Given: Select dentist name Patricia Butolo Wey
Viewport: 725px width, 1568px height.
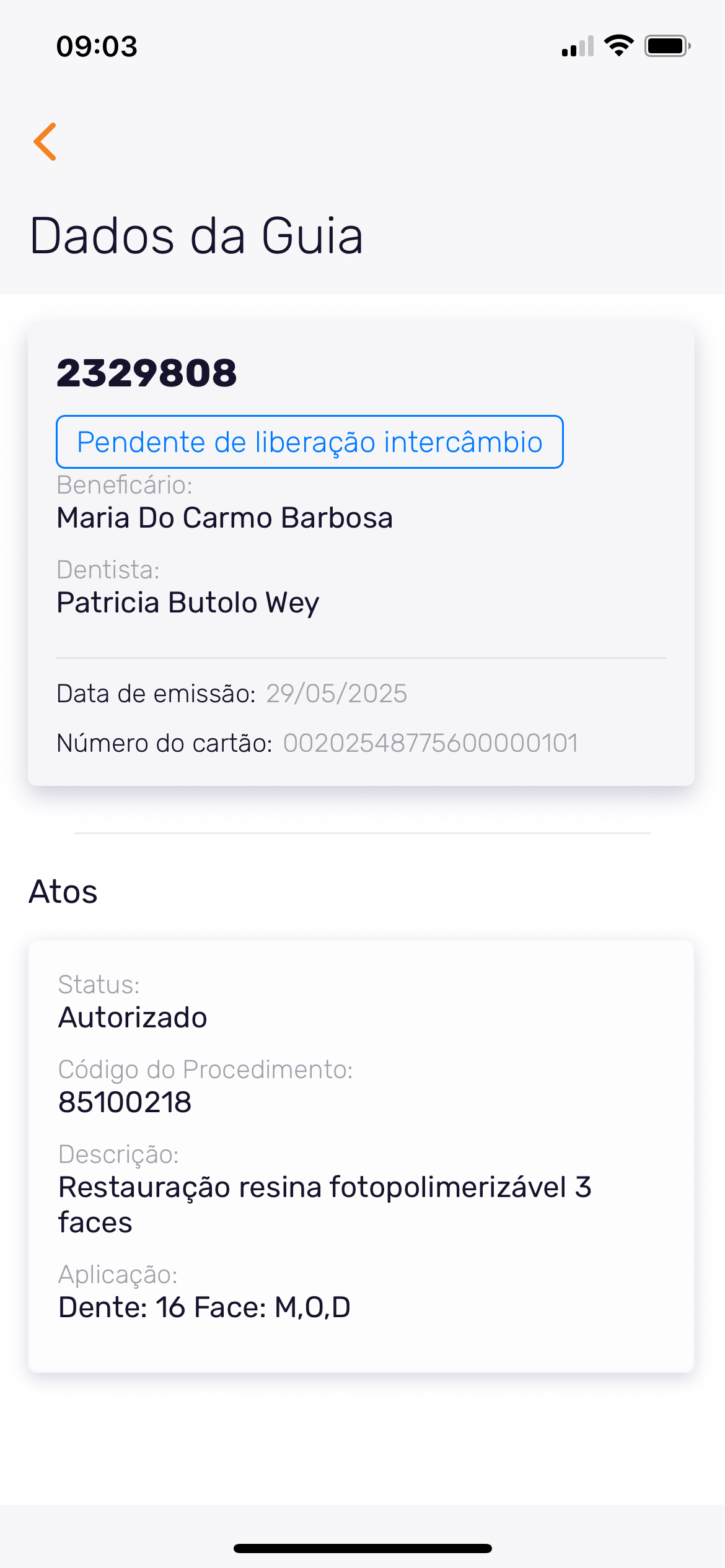Looking at the screenshot, I should click(x=188, y=603).
